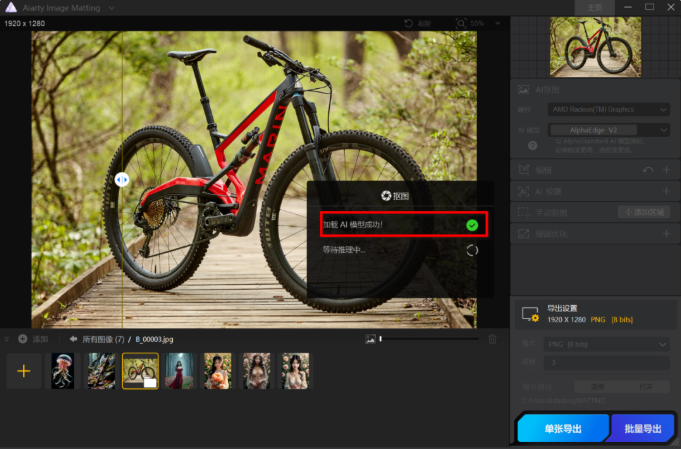Click the [8 bits] label in export settings

(x=622, y=320)
